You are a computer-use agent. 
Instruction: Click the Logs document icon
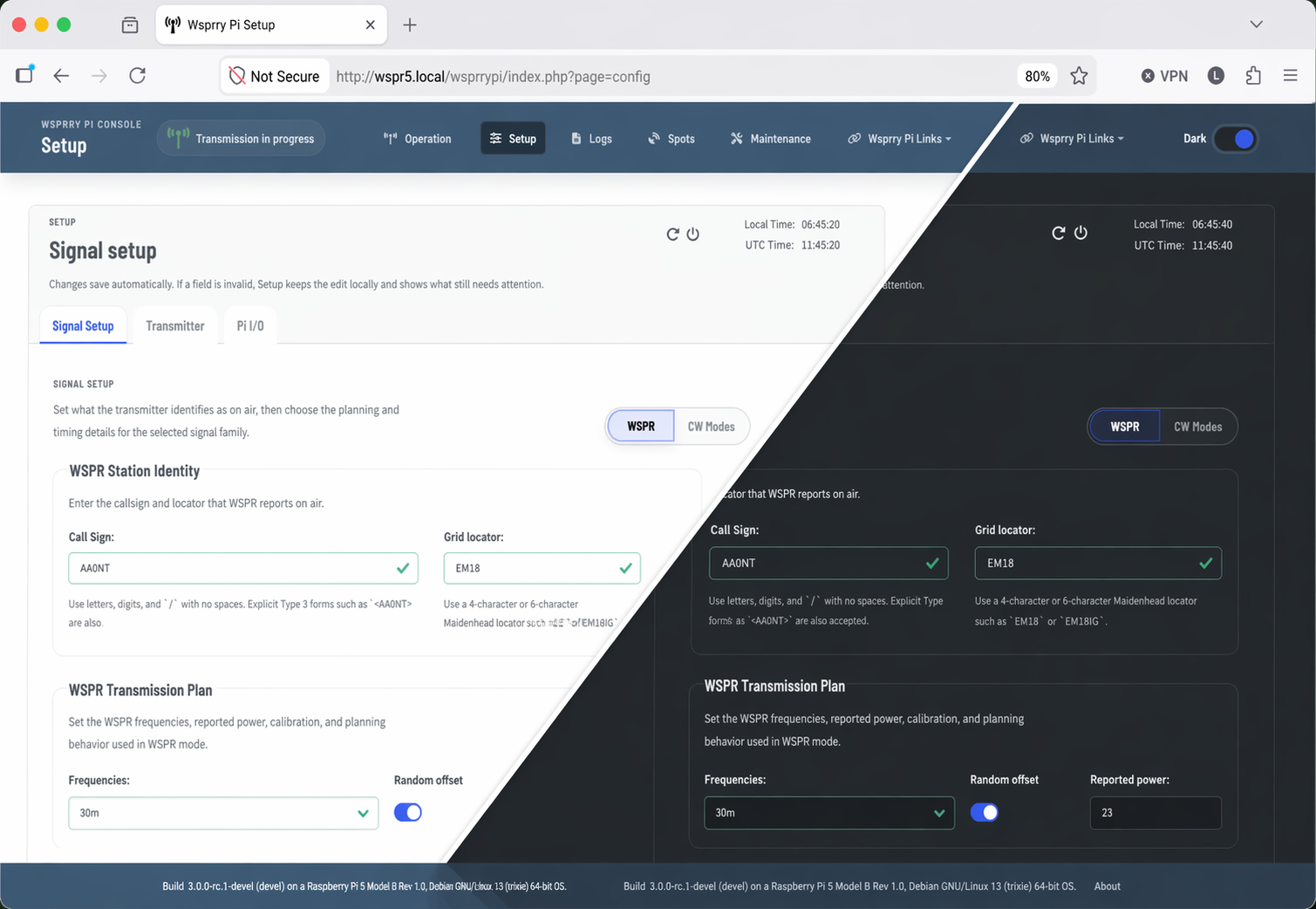tap(576, 139)
